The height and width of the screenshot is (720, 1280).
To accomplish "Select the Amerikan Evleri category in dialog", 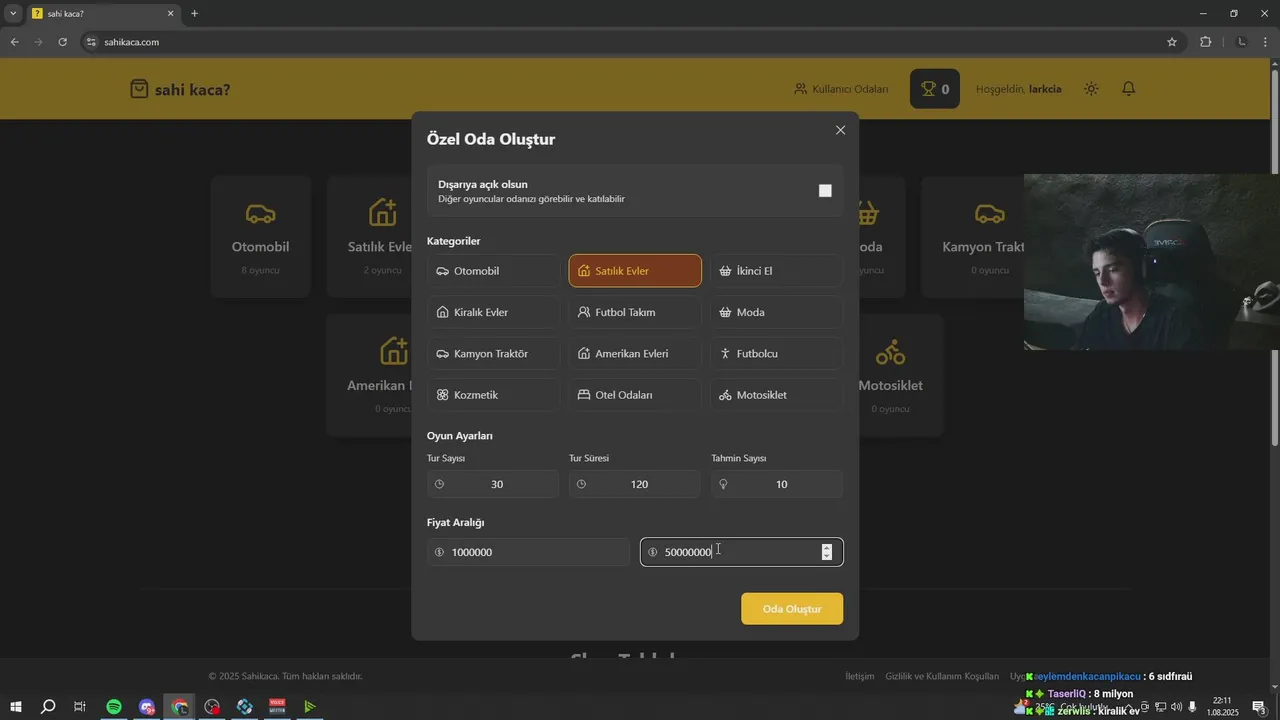I will pos(635,354).
